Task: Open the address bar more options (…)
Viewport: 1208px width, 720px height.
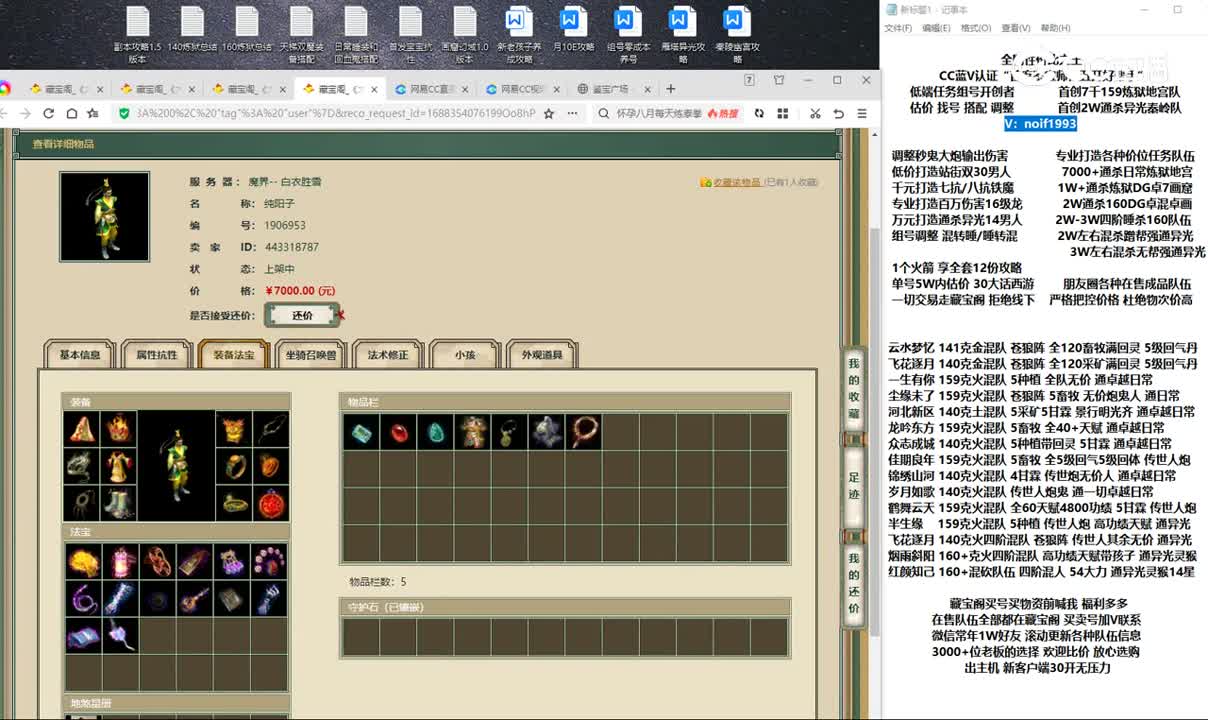Action: click(x=573, y=114)
